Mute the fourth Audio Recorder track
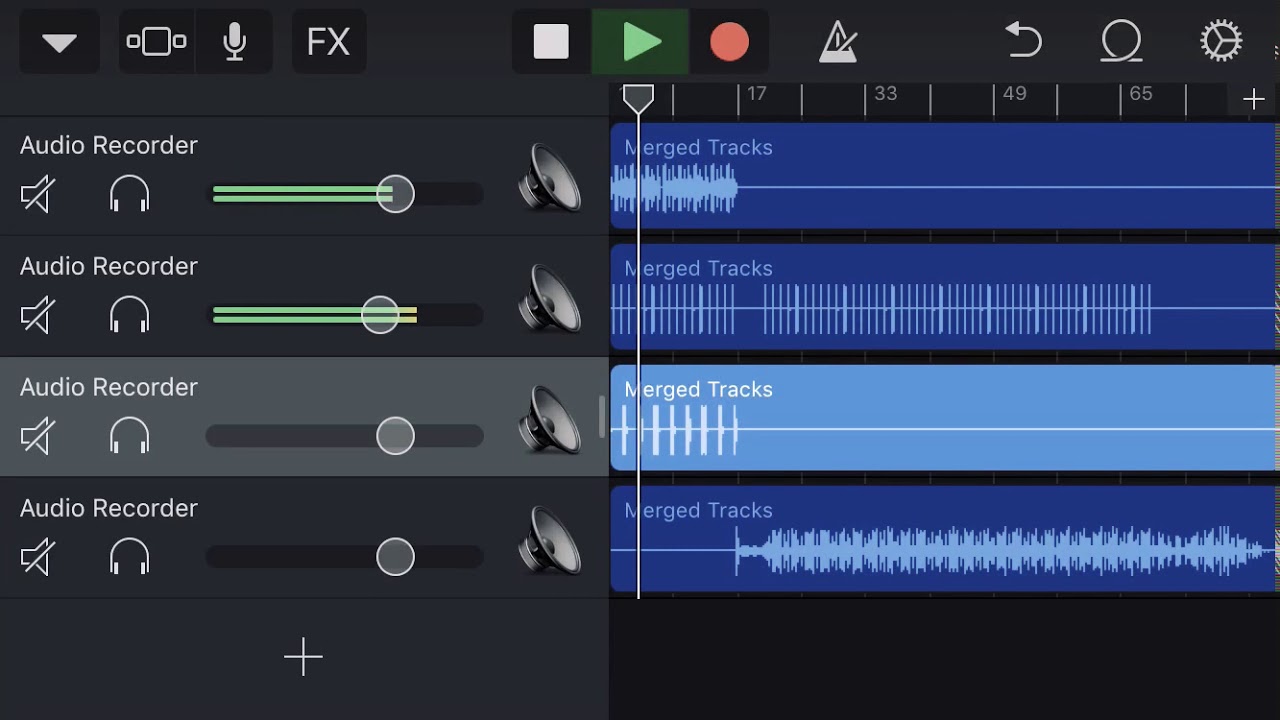Image resolution: width=1280 pixels, height=720 pixels. pyautogui.click(x=37, y=557)
